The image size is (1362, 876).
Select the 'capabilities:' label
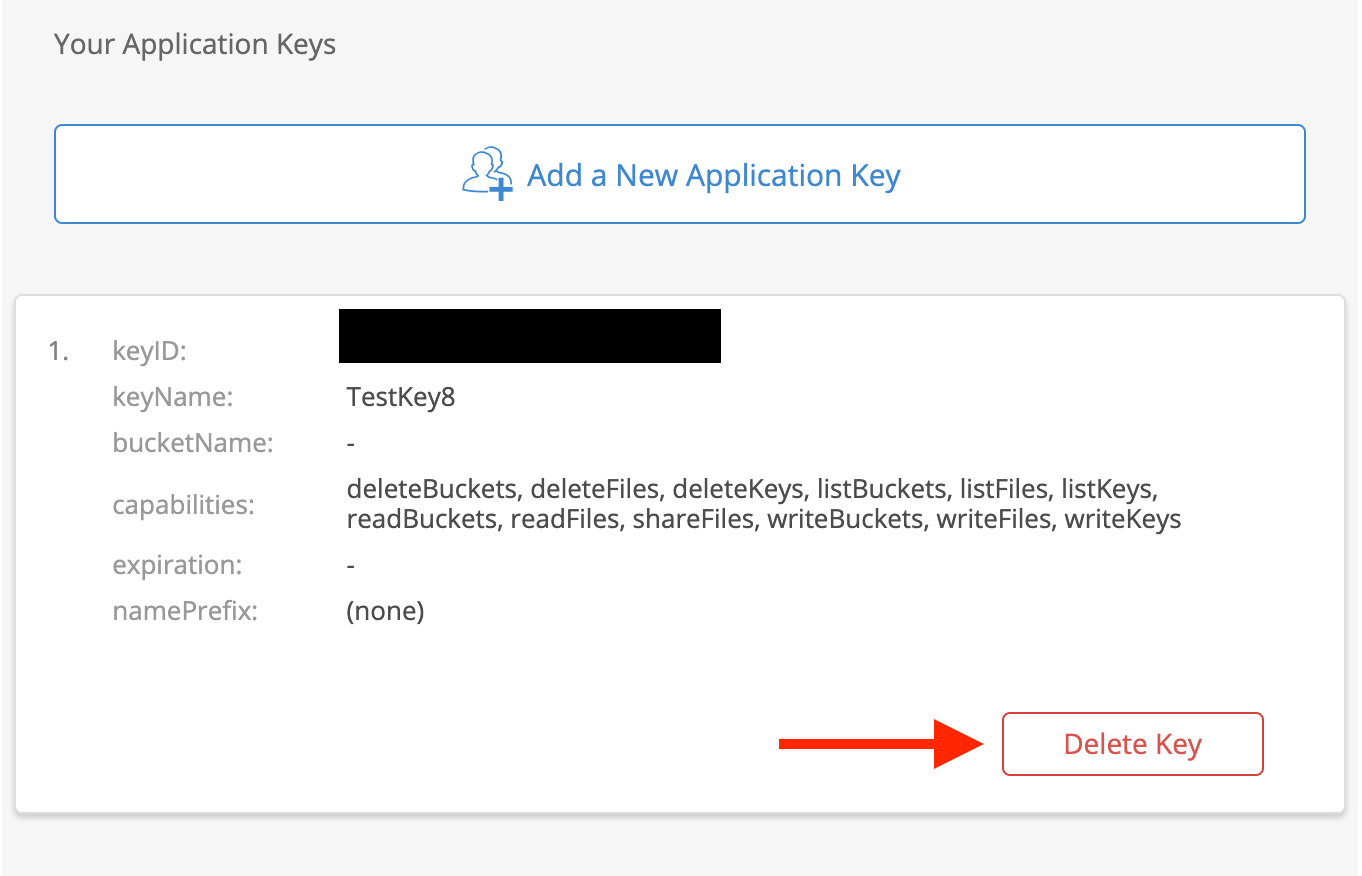point(184,505)
